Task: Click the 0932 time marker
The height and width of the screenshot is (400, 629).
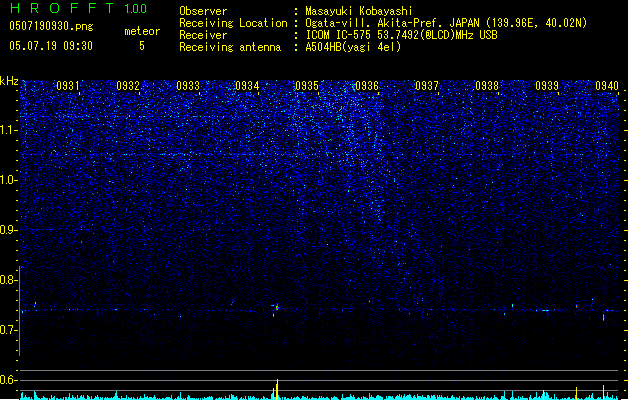Action: point(128,86)
